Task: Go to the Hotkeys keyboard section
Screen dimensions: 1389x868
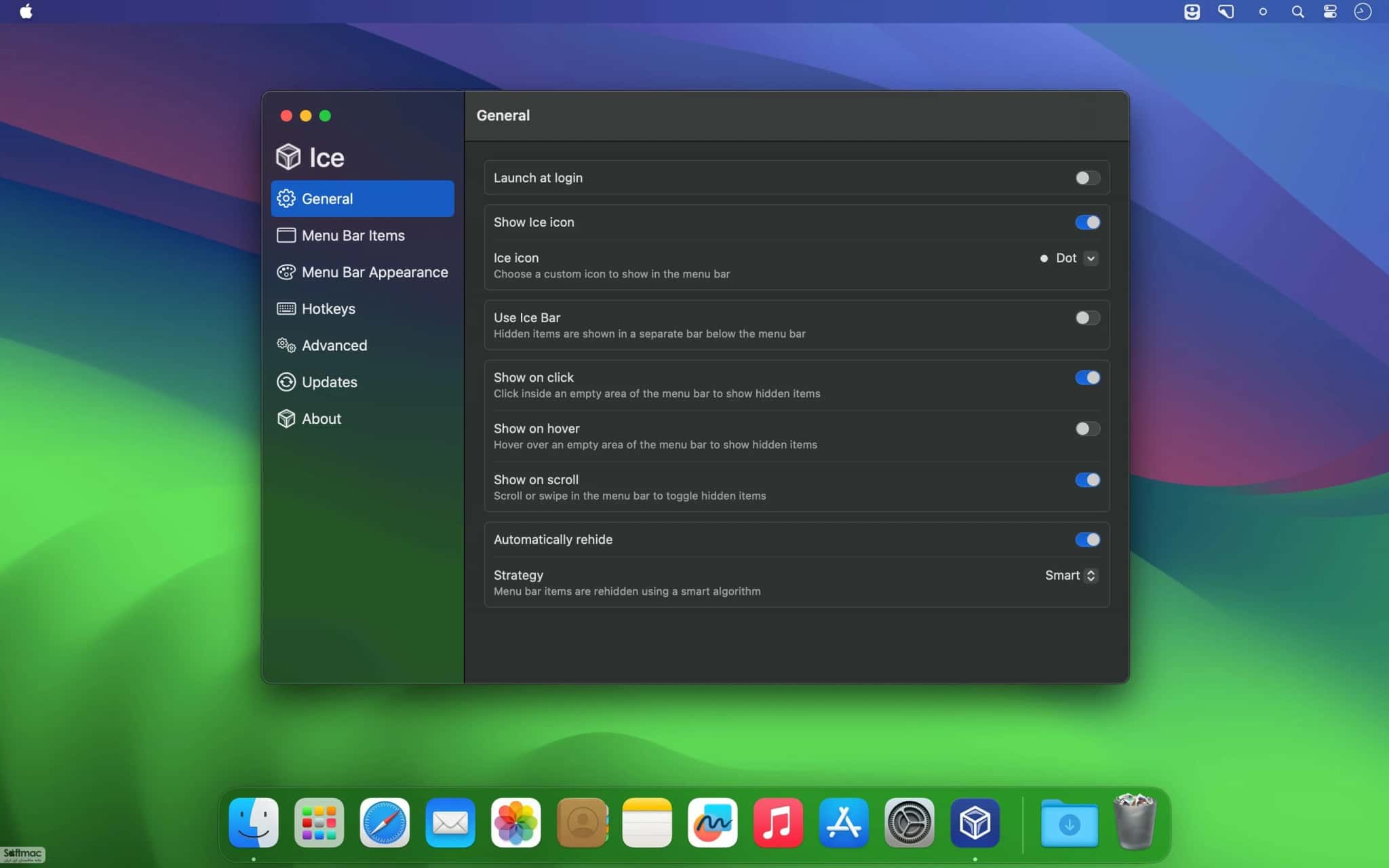Action: coord(362,309)
